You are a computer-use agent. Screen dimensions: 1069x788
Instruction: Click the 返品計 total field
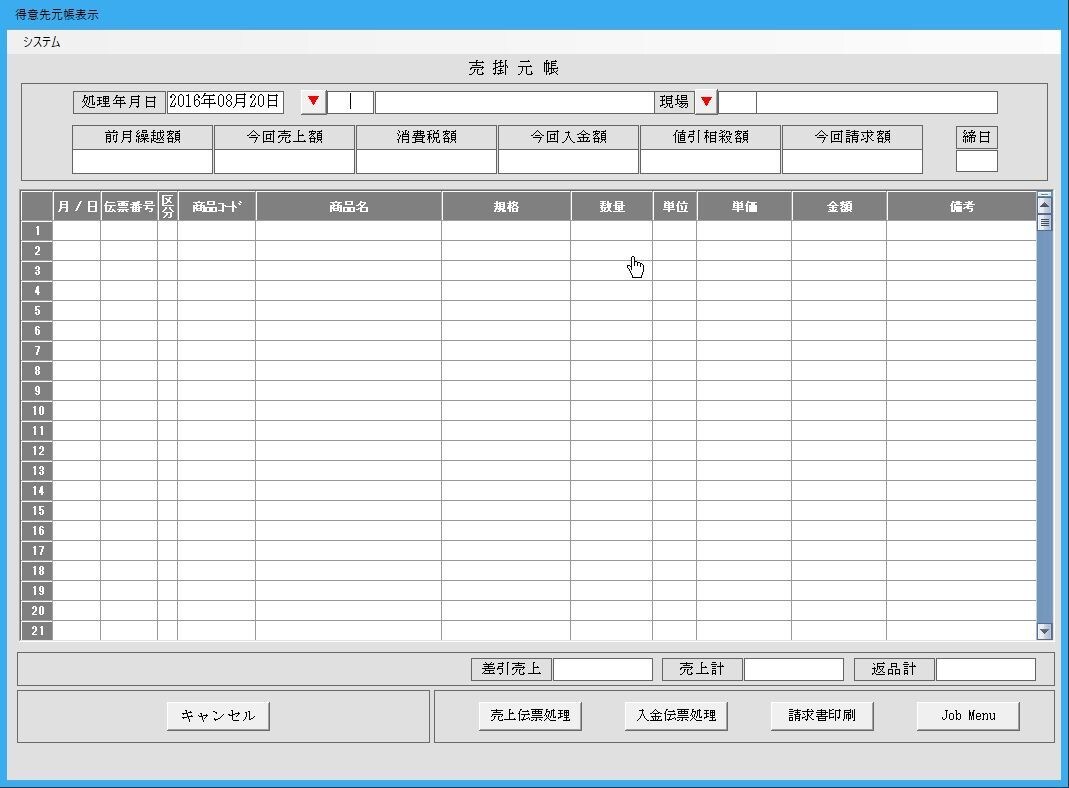coord(986,669)
